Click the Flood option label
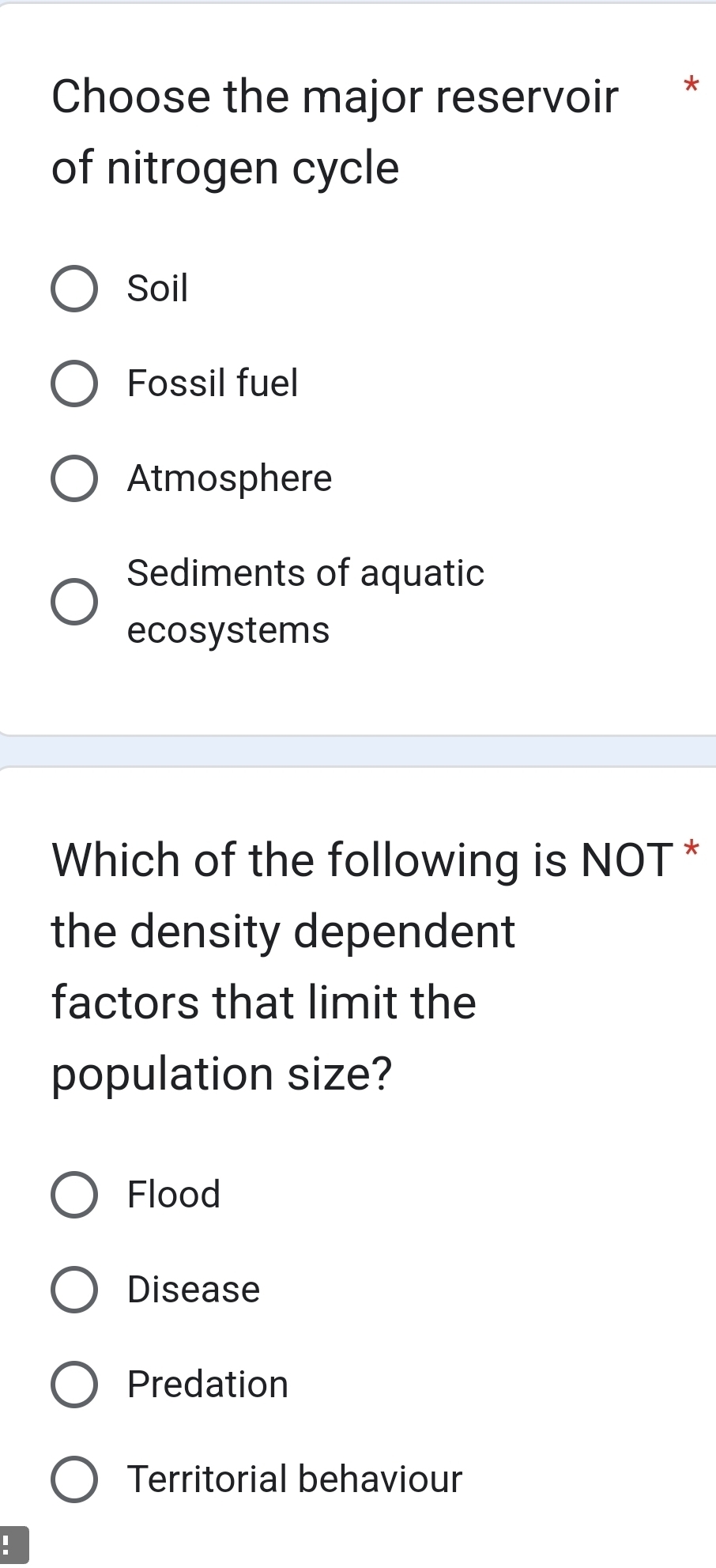 172,1195
